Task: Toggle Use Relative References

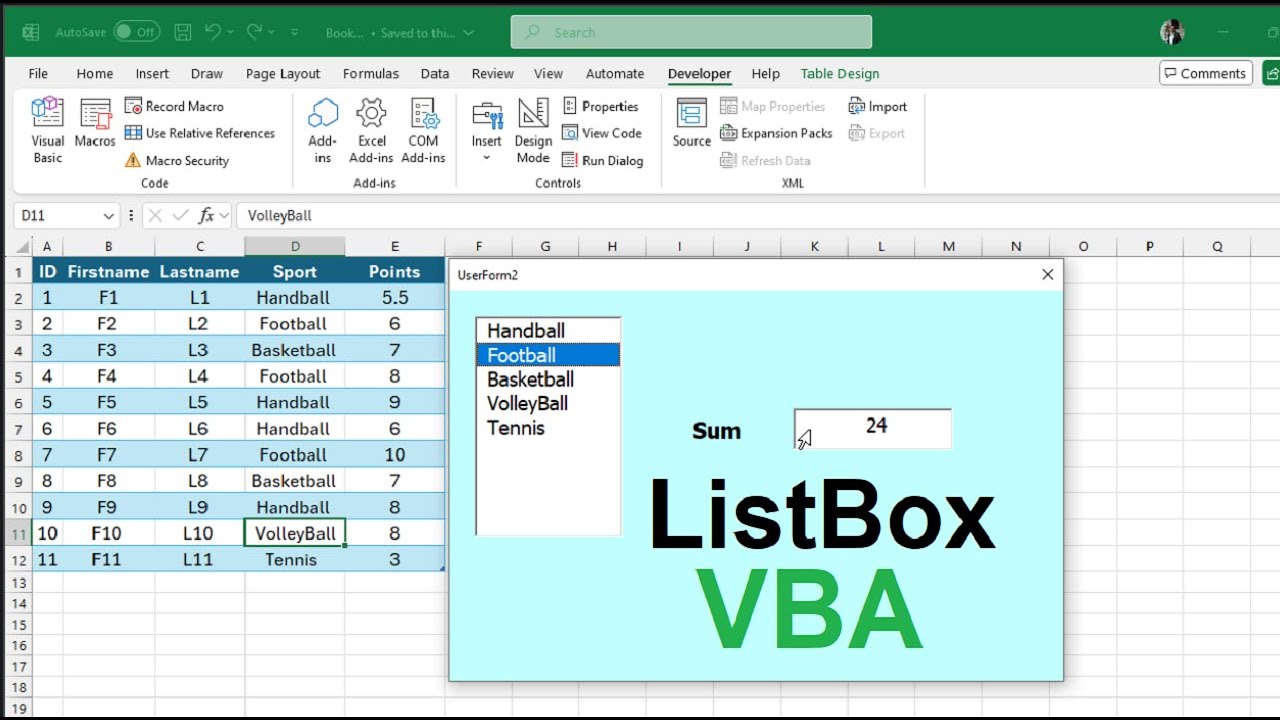Action: tap(200, 133)
